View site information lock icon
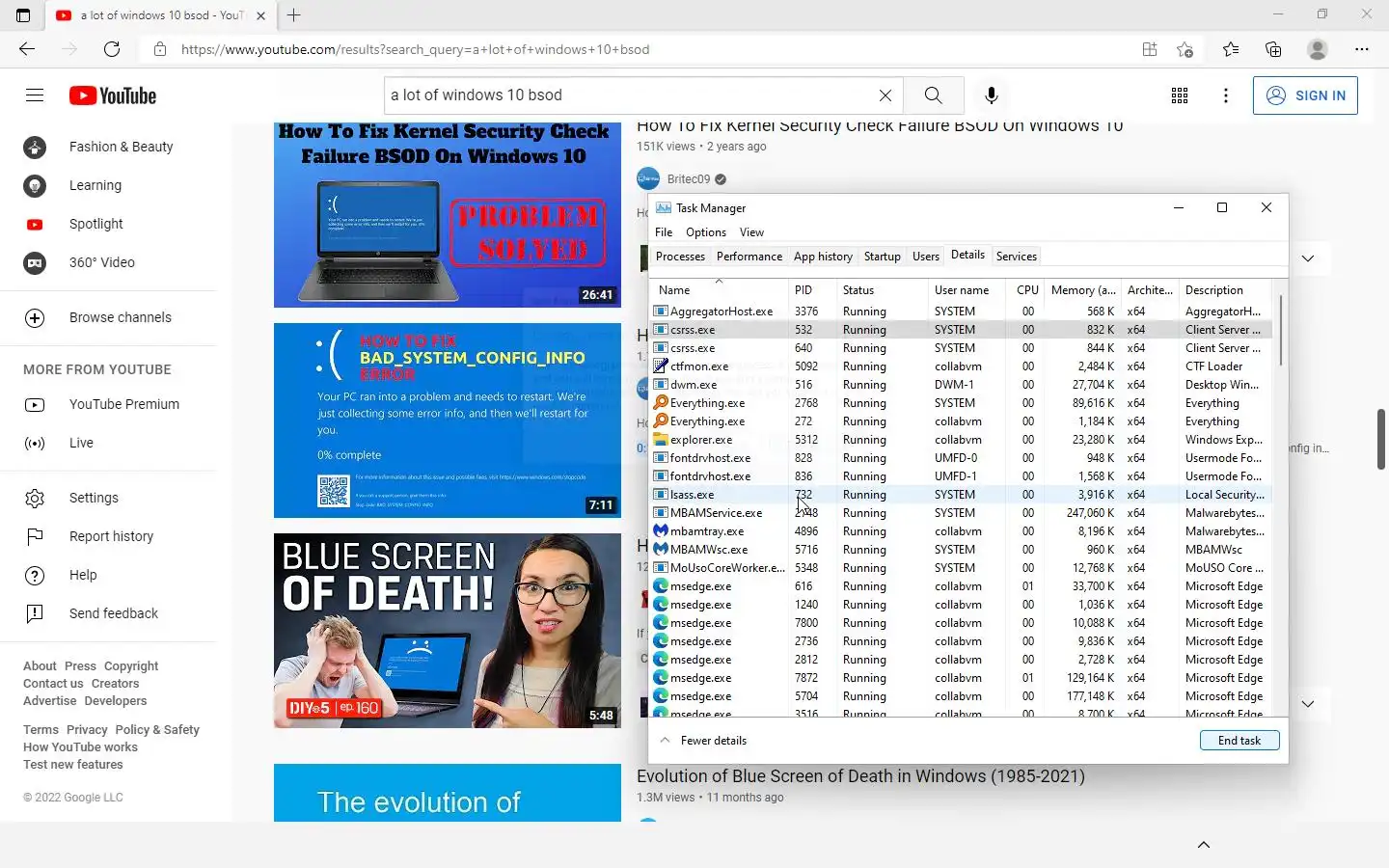Viewport: 1389px width, 868px height. 160,49
